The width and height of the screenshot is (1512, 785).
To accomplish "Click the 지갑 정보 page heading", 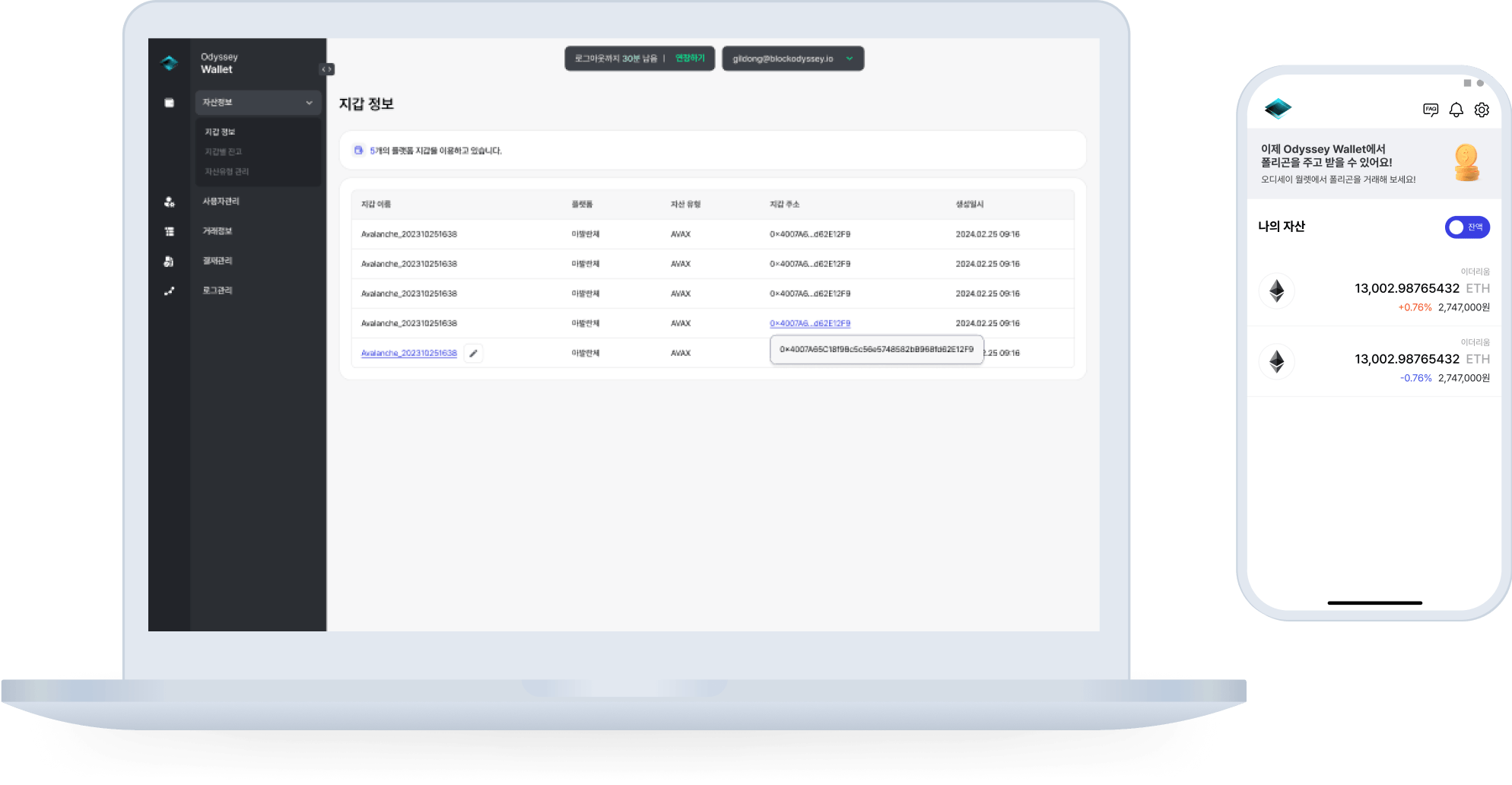I will pyautogui.click(x=367, y=104).
